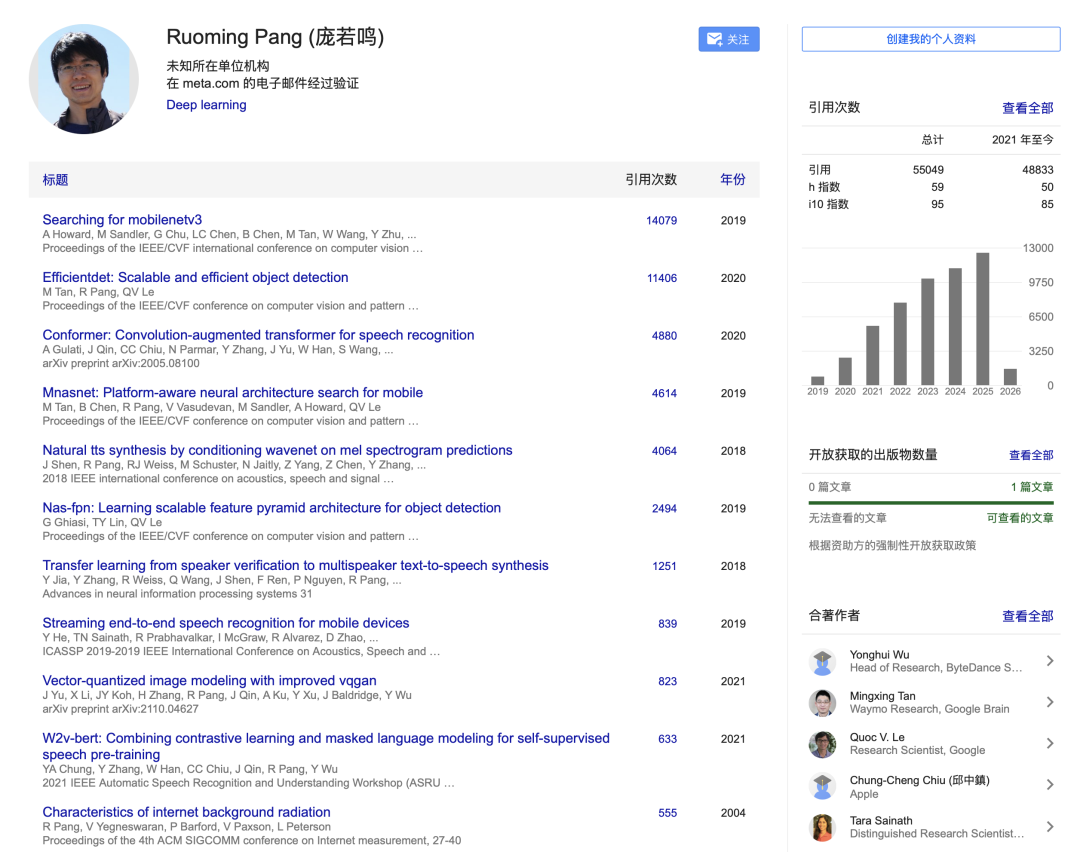Image resolution: width=1080 pixels, height=852 pixels.
Task: Open the Vector-quantized image modeling paper
Action: (209, 680)
